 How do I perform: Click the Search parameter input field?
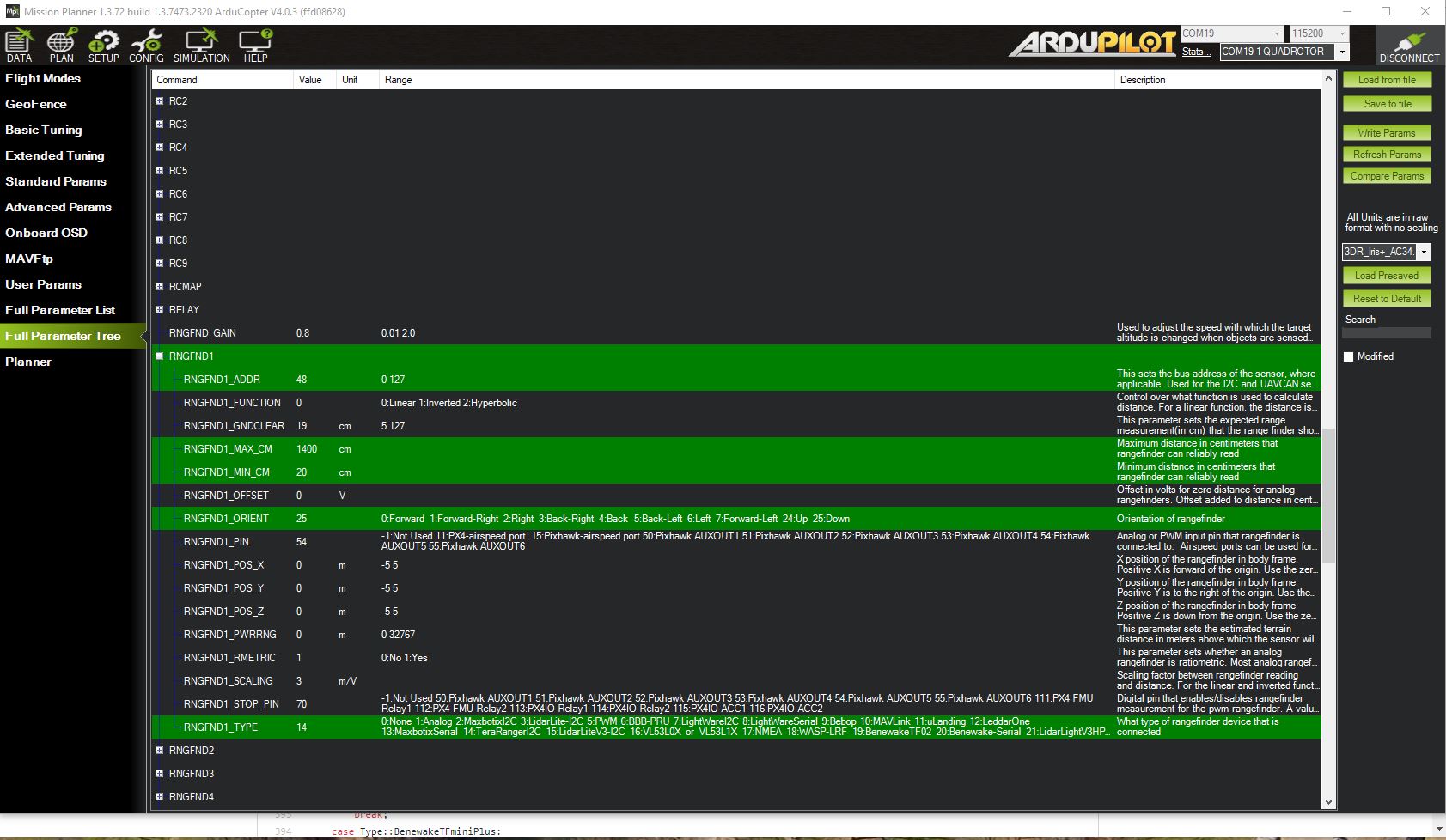tap(1386, 333)
